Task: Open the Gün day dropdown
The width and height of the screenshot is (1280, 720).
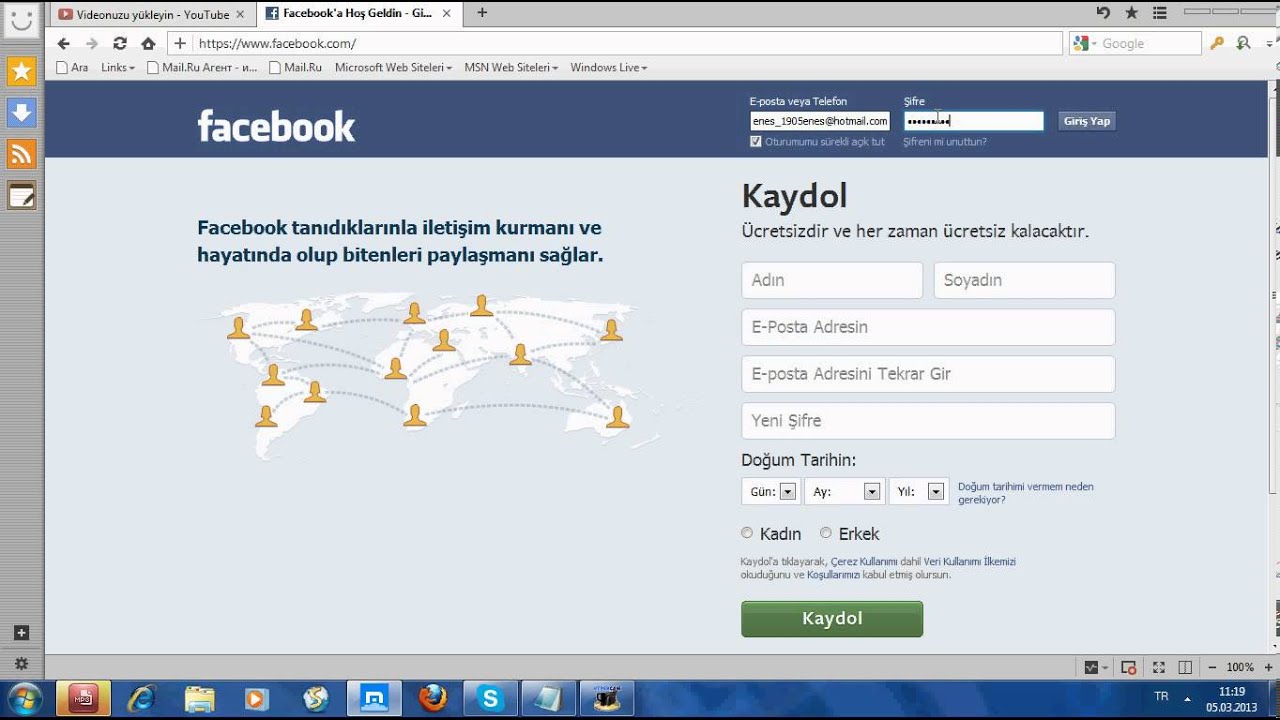Action: click(771, 492)
